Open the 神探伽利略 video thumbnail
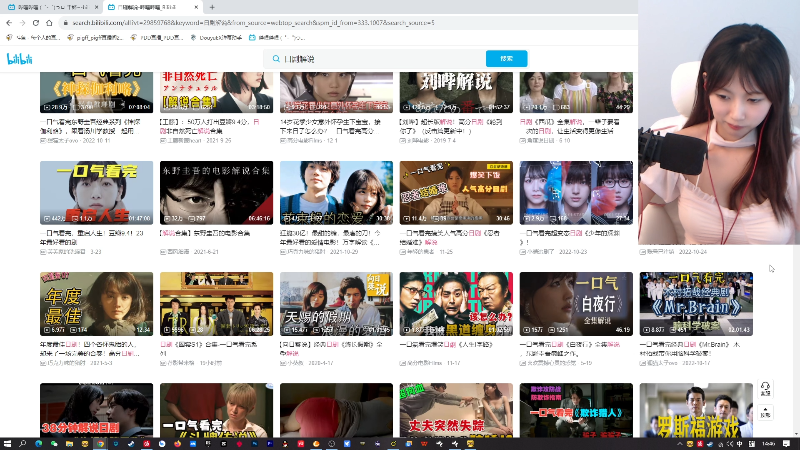 click(x=96, y=92)
